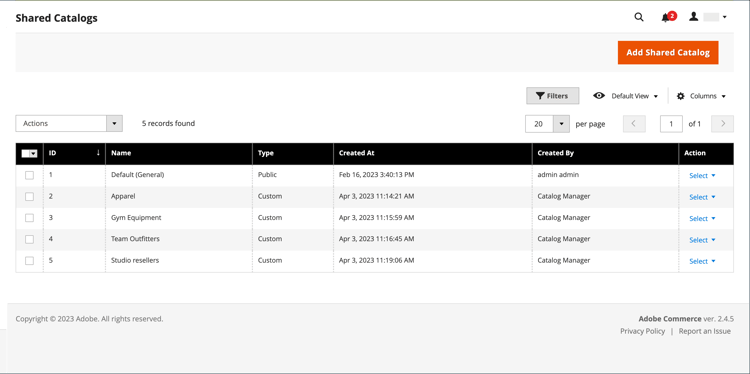Screen dimensions: 750x374
Task: Check the box for Apparel row
Action: (30, 197)
